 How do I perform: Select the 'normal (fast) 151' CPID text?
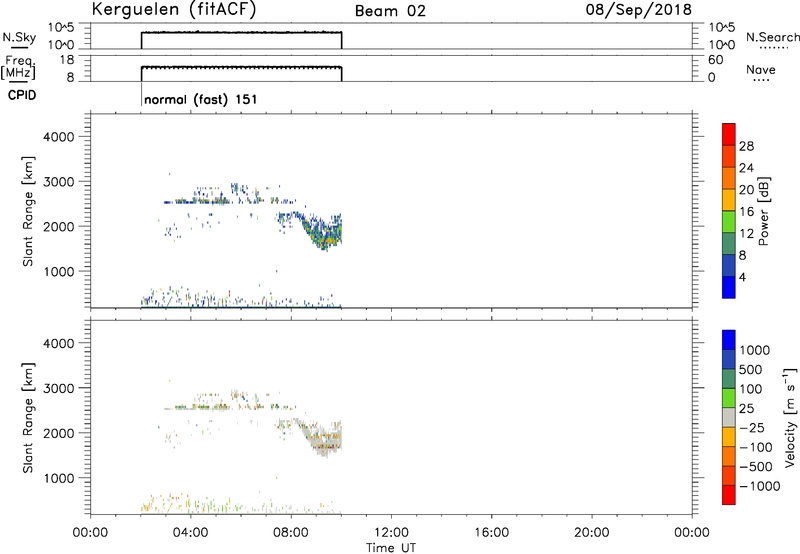point(201,99)
